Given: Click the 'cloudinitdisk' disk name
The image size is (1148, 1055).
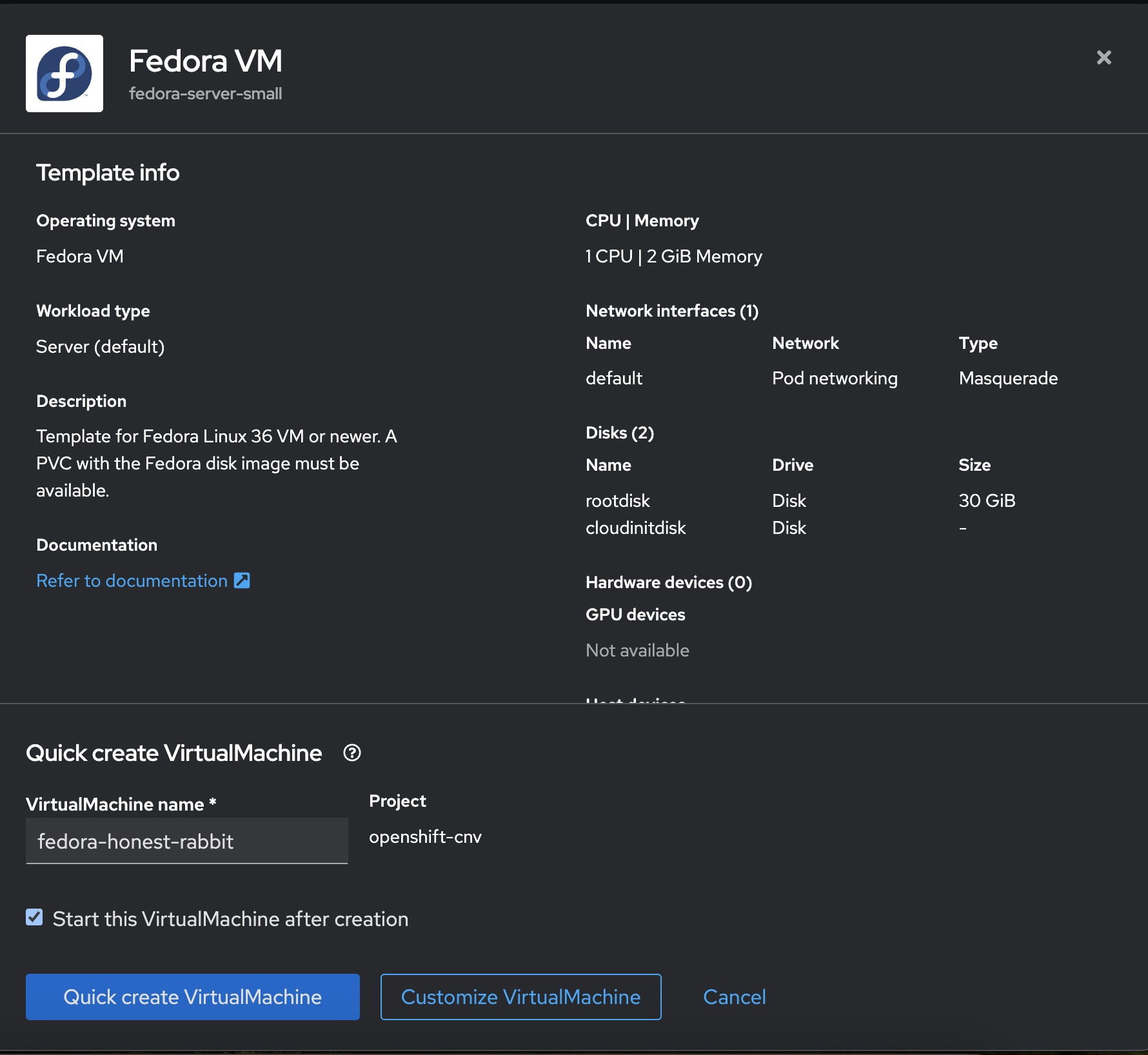Looking at the screenshot, I should click(636, 527).
